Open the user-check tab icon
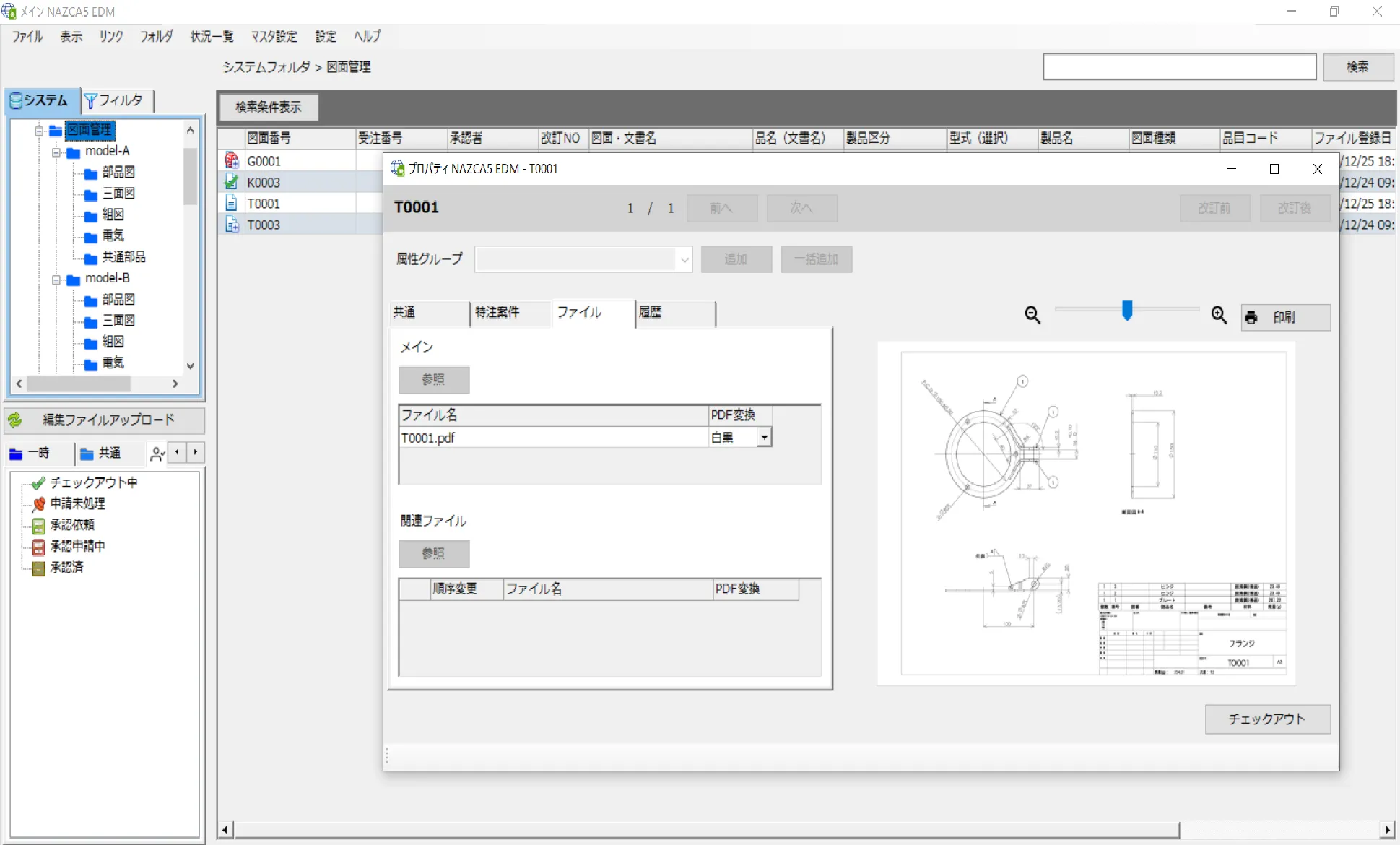This screenshot has height=845, width=1400. 157,453
